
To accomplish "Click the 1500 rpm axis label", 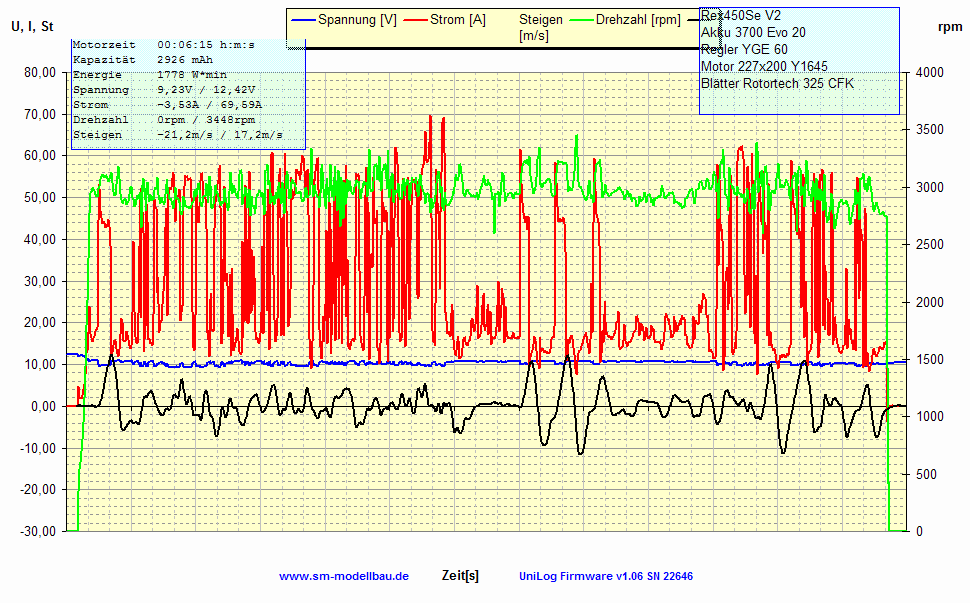I will pyautogui.click(x=930, y=359).
